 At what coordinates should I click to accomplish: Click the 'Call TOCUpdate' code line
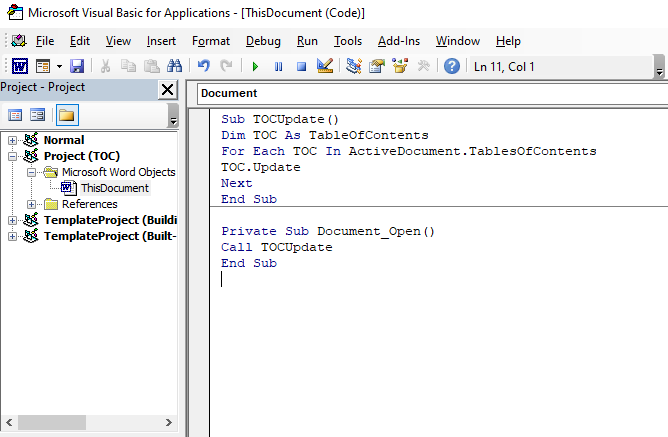[x=276, y=247]
